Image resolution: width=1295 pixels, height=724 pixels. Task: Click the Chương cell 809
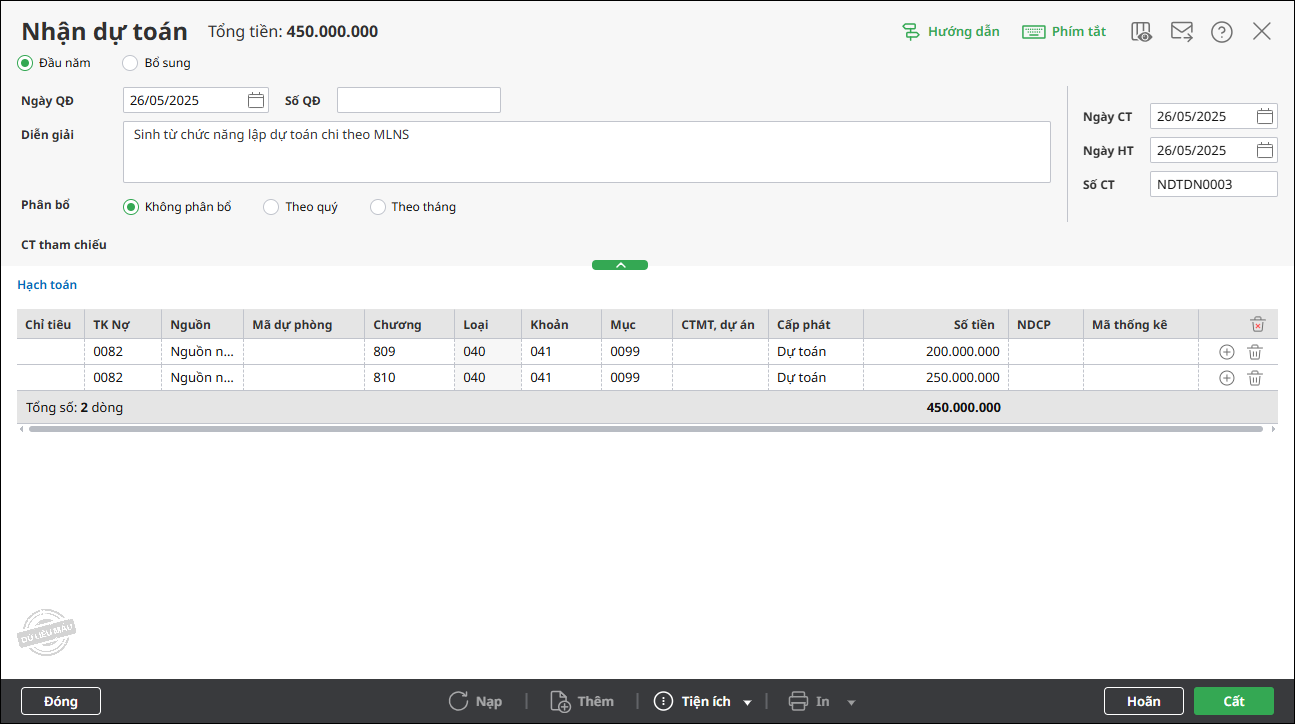tap(409, 352)
